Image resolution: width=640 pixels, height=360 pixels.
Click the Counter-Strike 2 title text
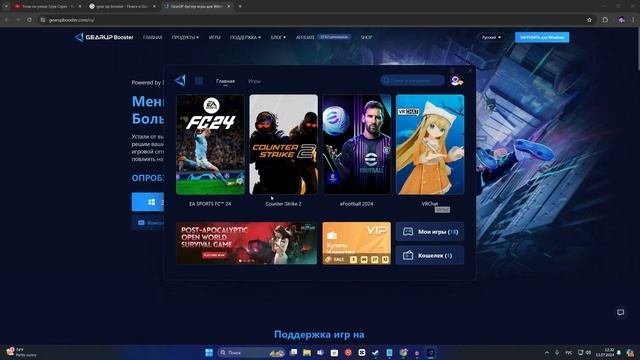coord(283,204)
